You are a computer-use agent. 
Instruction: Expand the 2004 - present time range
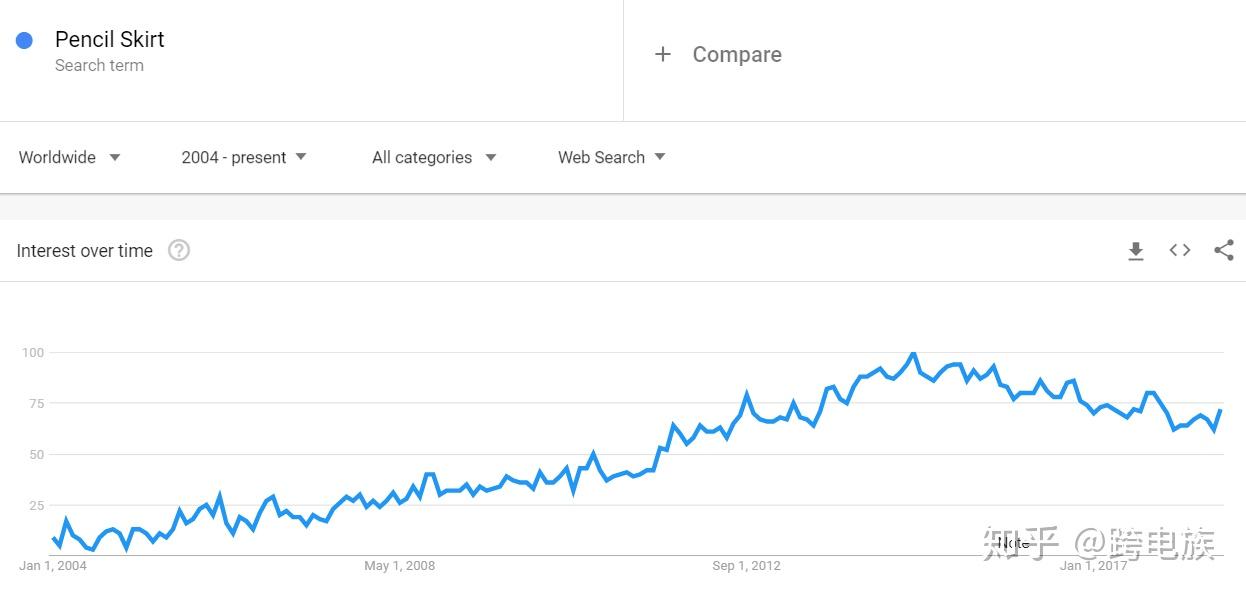click(244, 157)
